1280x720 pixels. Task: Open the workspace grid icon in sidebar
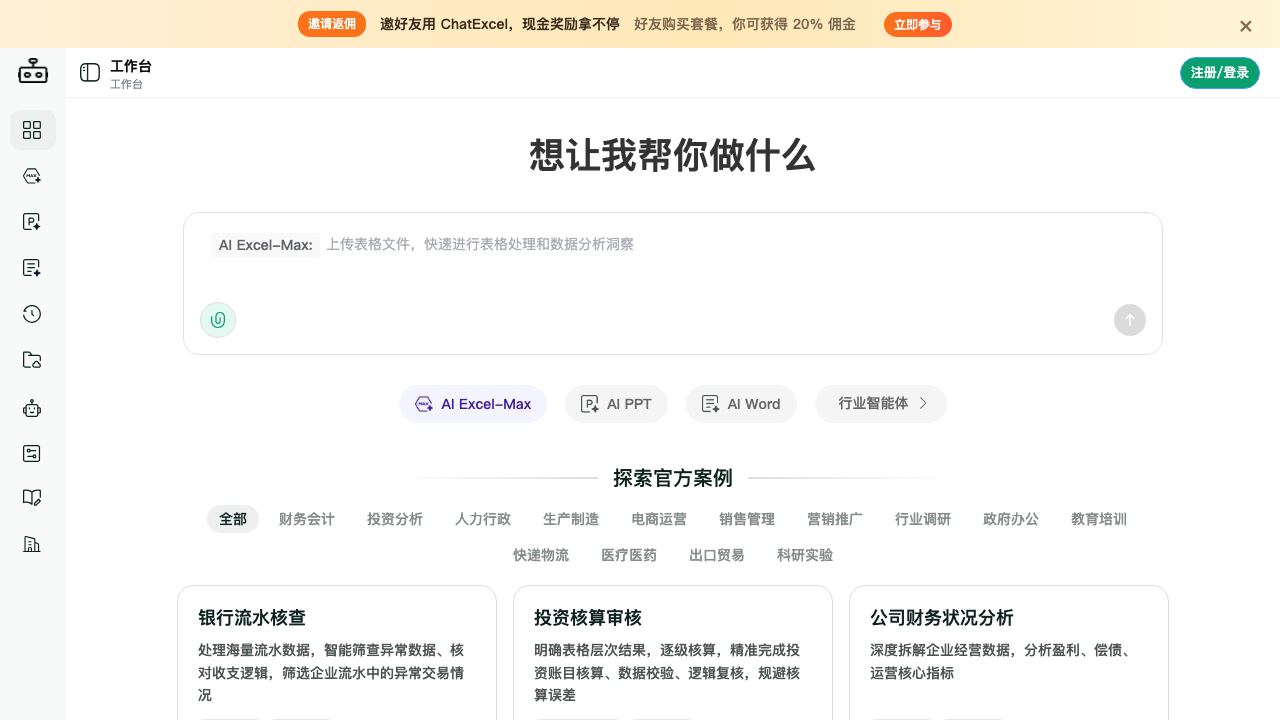(x=32, y=130)
